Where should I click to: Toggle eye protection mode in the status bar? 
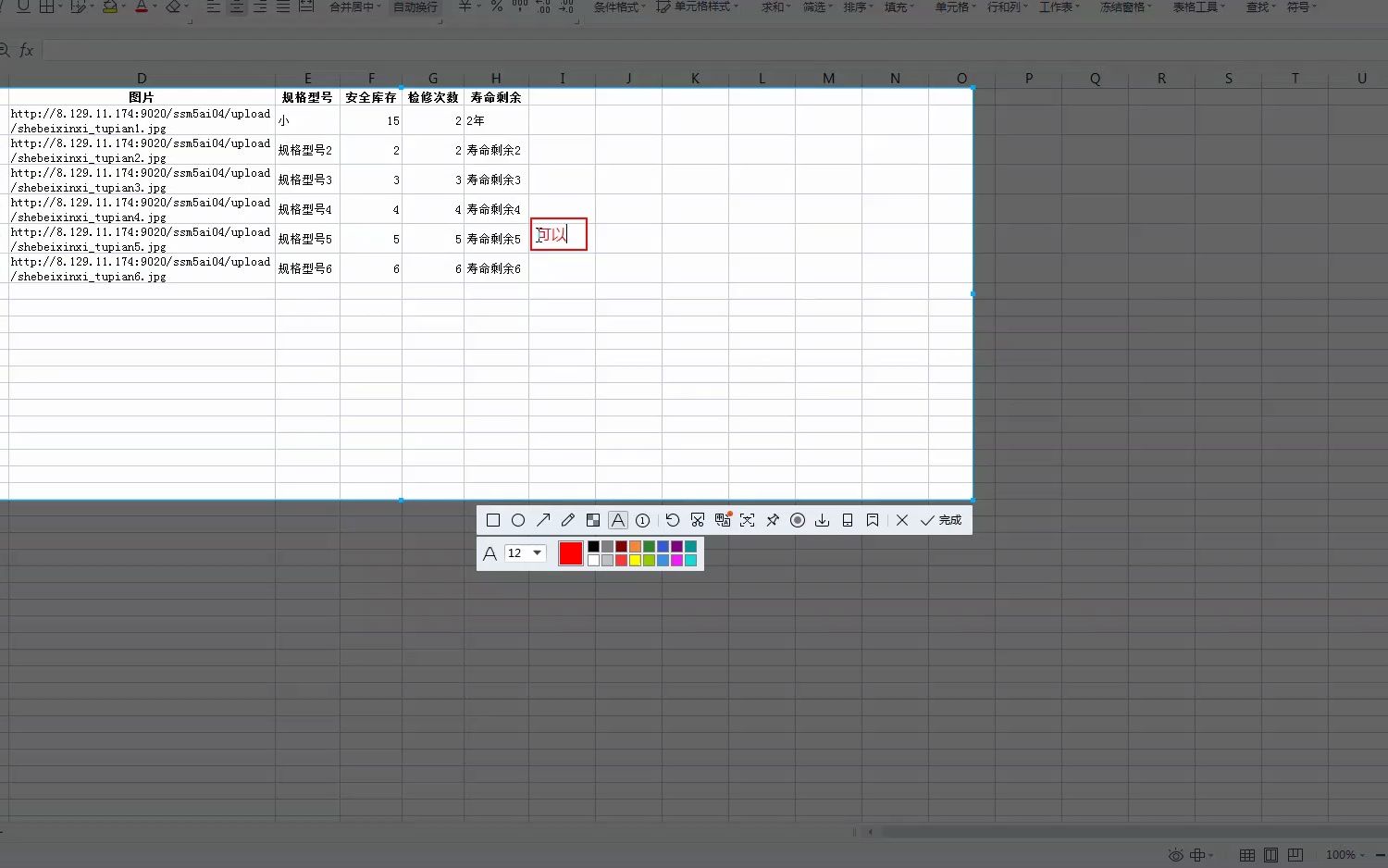point(1175,855)
